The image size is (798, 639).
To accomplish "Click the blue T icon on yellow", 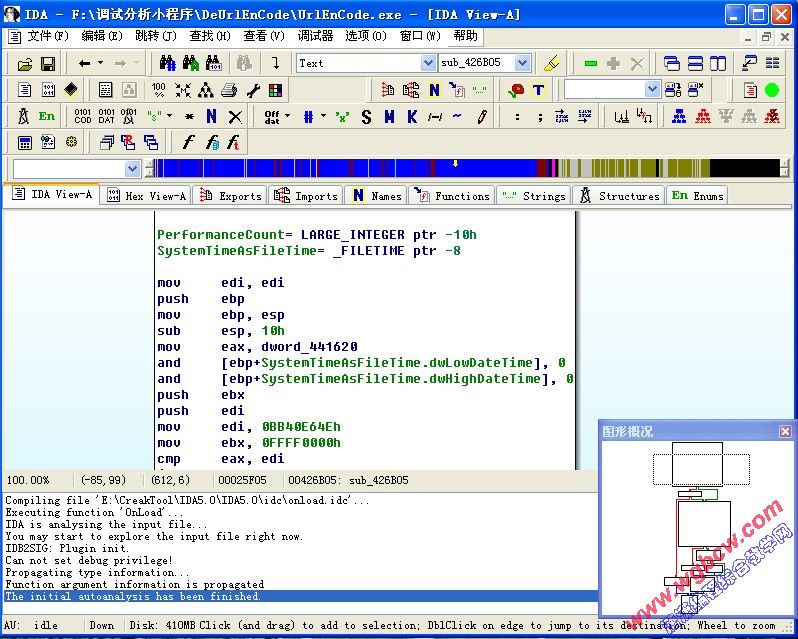I will 538,91.
